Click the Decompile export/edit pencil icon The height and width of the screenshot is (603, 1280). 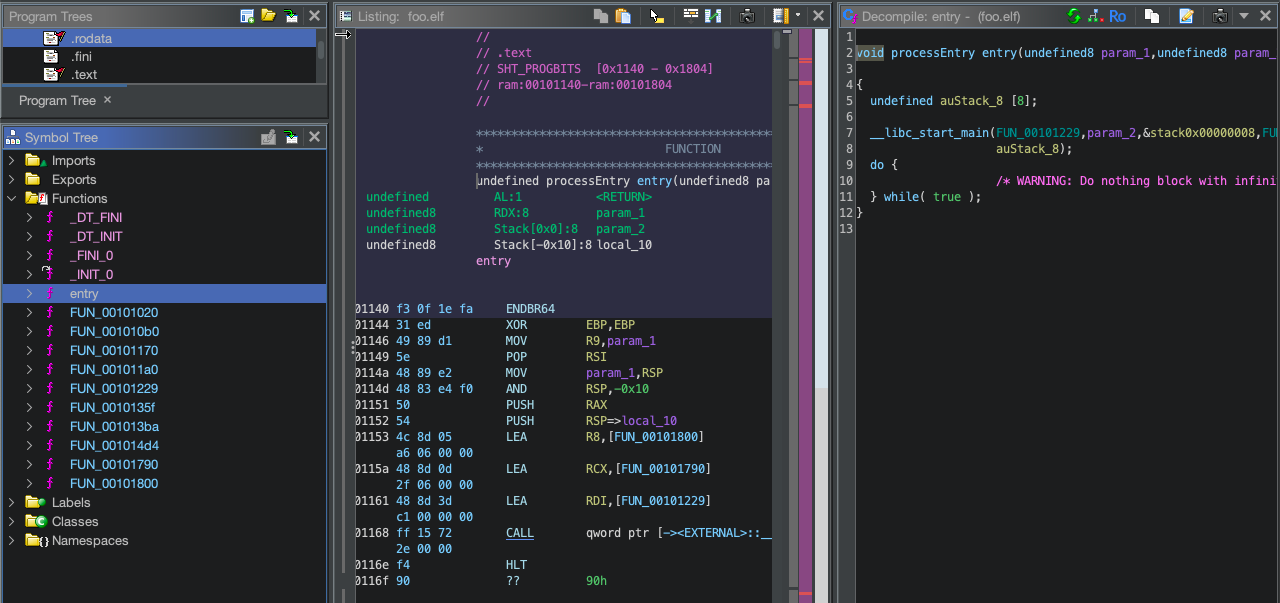[1186, 16]
